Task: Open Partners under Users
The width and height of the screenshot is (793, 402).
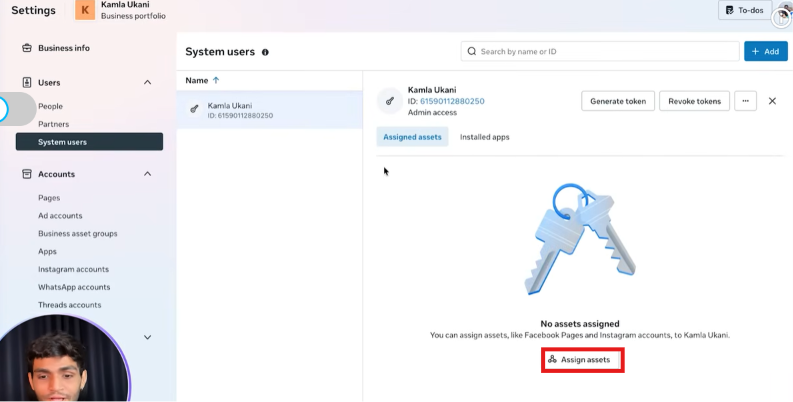Action: click(54, 124)
